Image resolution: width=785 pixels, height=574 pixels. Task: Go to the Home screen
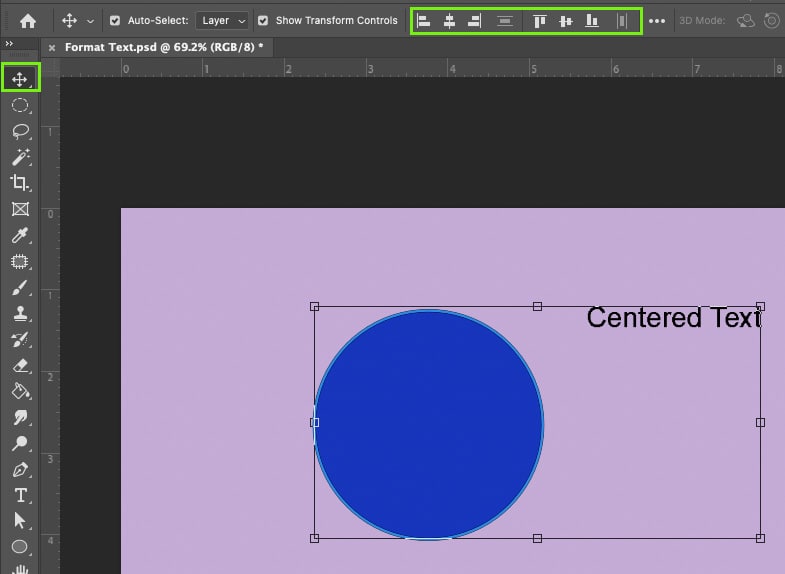click(28, 20)
